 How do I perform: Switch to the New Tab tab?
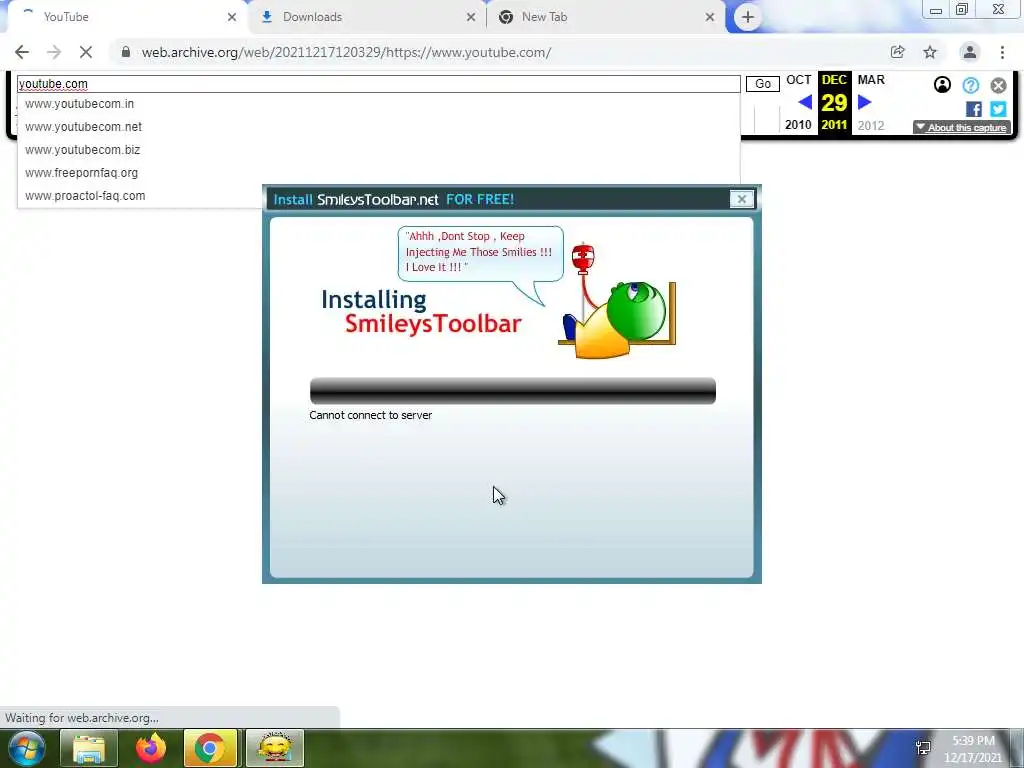pyautogui.click(x=604, y=17)
